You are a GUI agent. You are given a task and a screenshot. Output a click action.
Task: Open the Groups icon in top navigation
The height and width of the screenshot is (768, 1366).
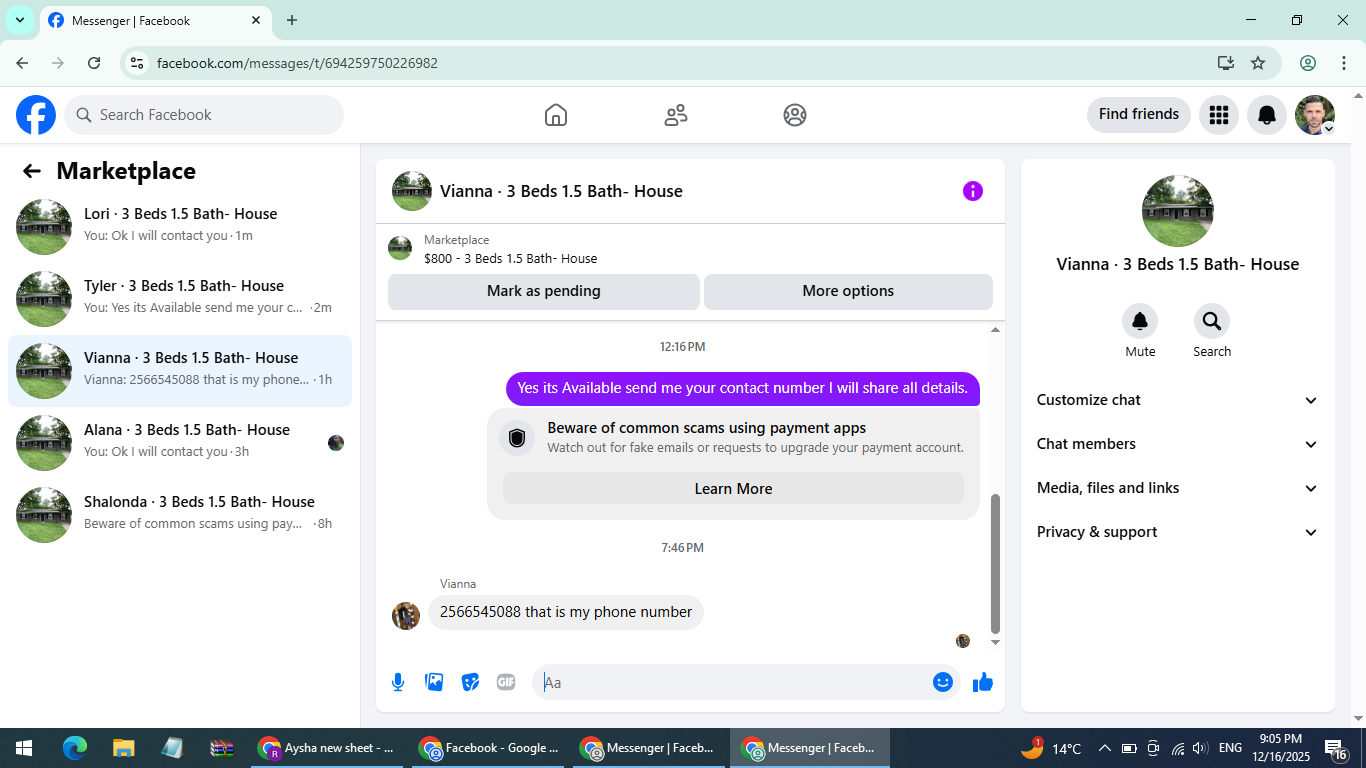[x=795, y=115]
